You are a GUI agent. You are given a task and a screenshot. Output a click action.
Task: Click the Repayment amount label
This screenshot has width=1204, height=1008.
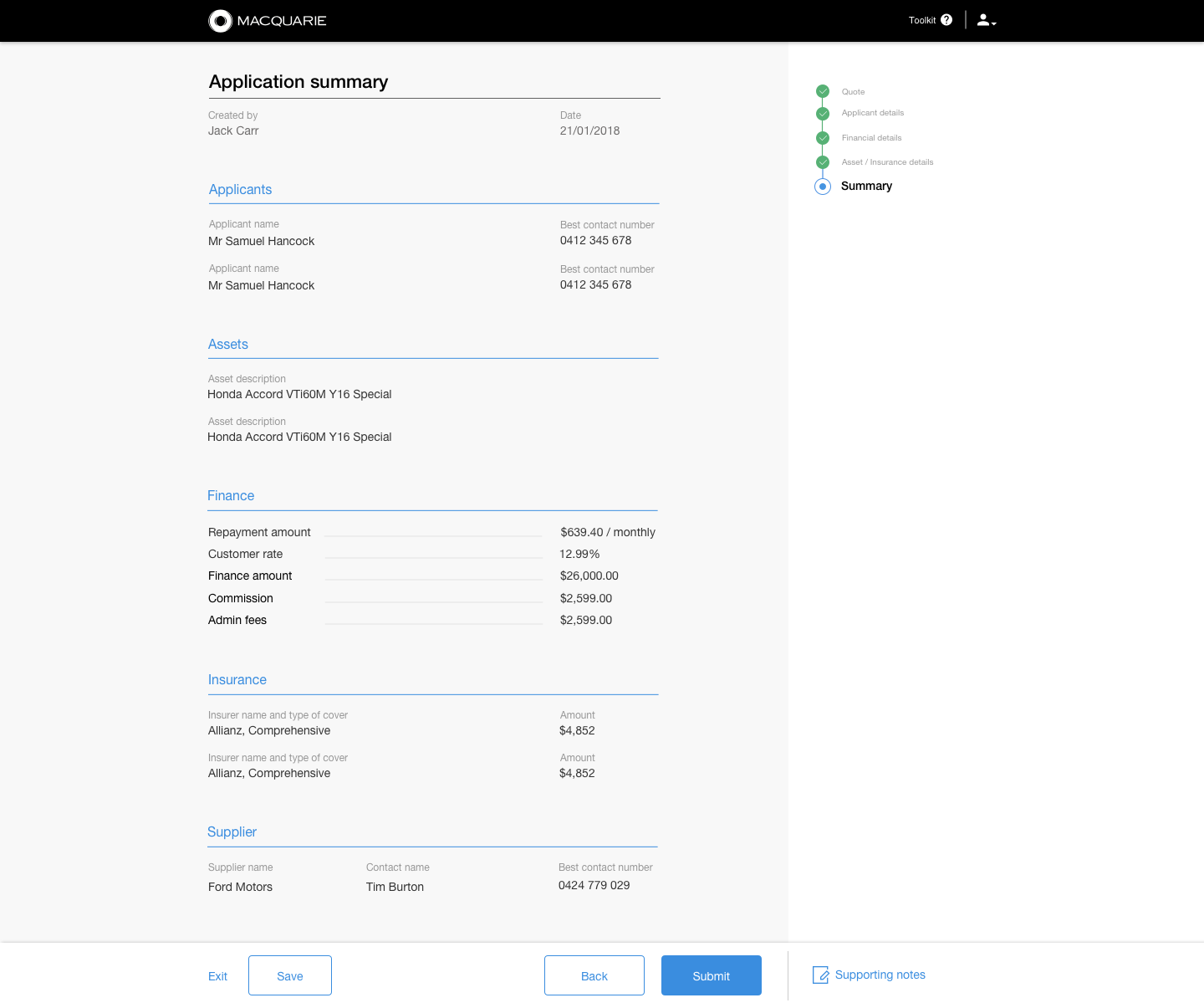pyautogui.click(x=259, y=532)
